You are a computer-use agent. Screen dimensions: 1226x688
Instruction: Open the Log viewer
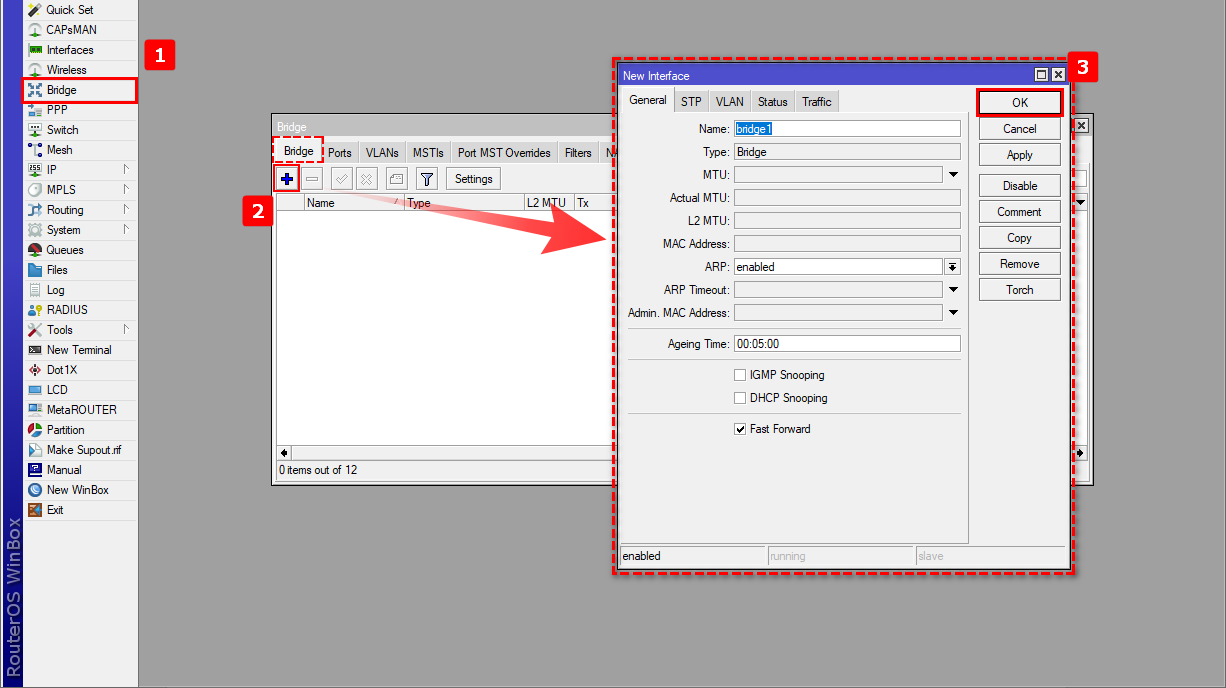[x=55, y=290]
